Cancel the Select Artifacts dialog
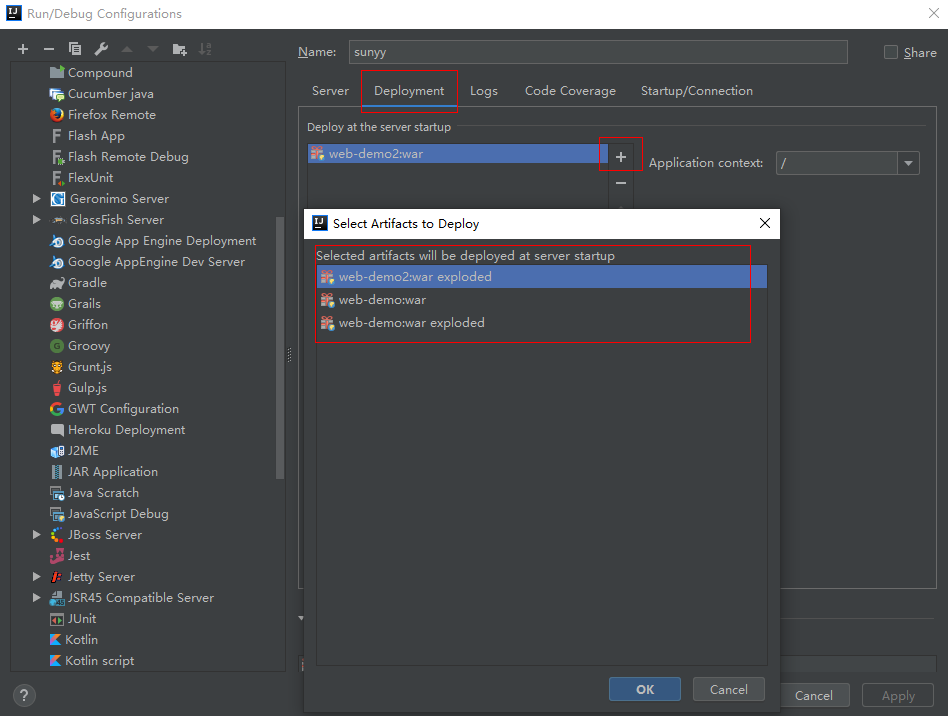Screen dimensions: 948x716 point(728,689)
